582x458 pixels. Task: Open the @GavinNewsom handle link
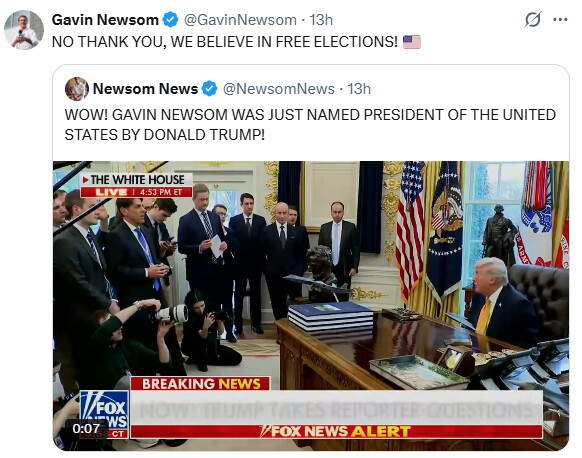pyautogui.click(x=240, y=20)
